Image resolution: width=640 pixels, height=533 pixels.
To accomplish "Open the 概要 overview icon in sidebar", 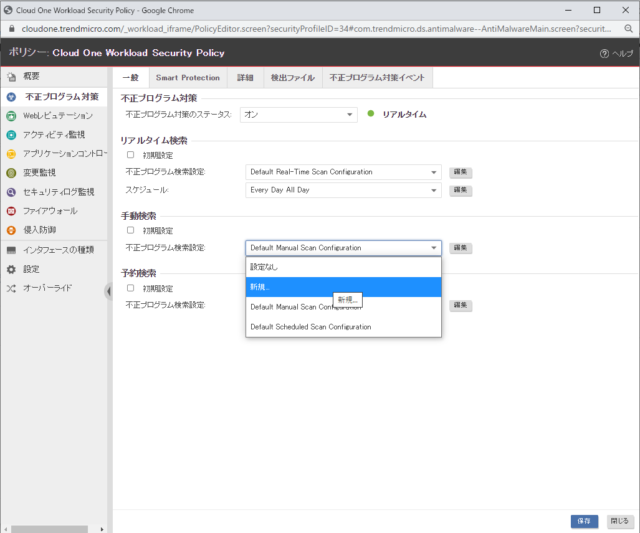I will click(x=11, y=77).
